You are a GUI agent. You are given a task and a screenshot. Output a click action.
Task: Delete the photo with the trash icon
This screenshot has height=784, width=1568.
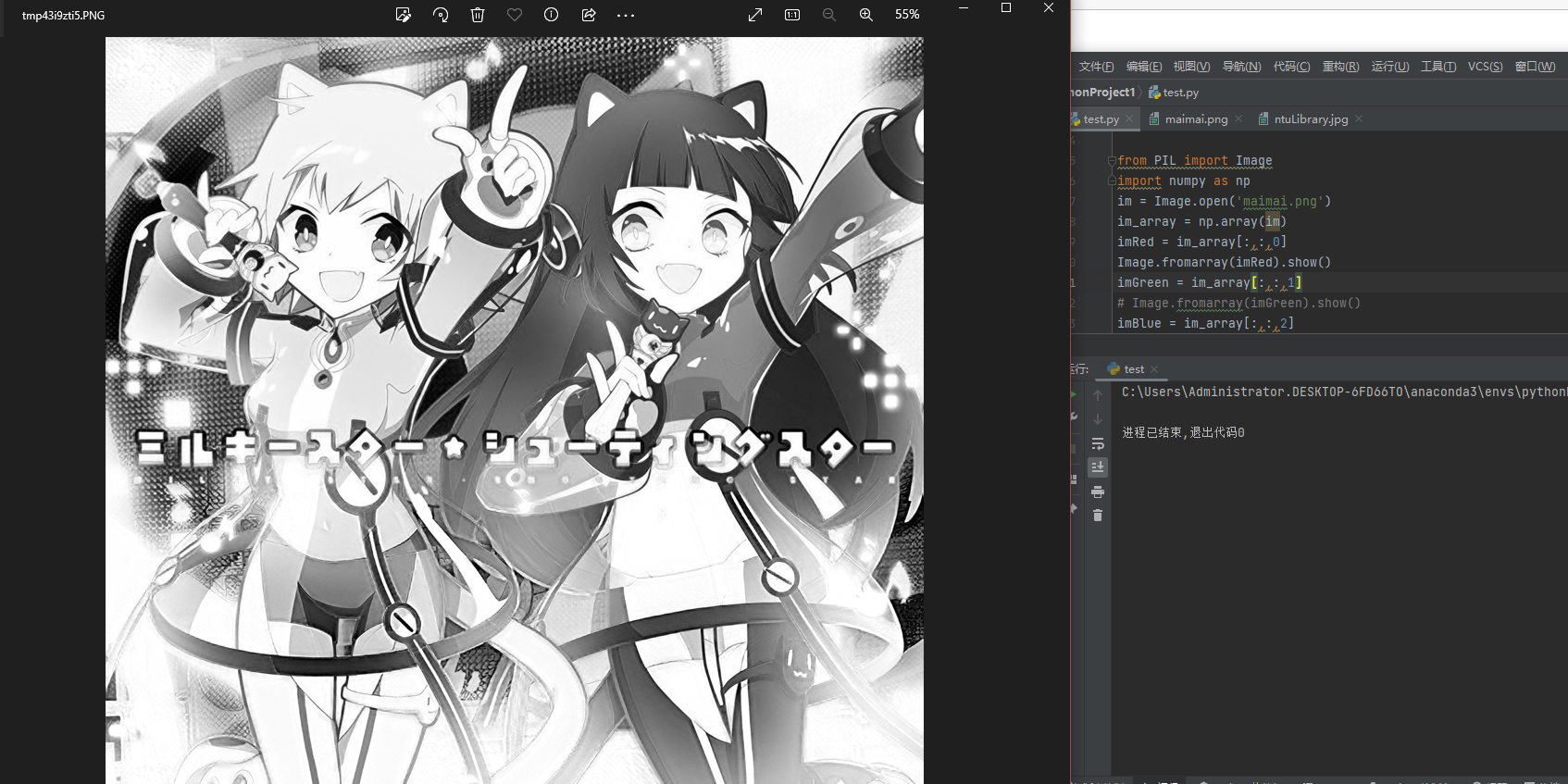pos(478,15)
